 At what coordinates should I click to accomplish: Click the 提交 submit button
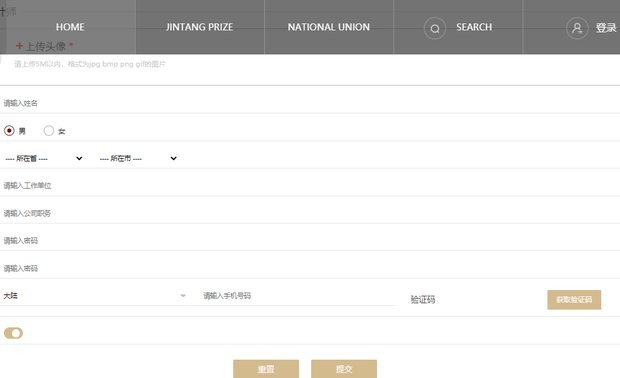344,369
